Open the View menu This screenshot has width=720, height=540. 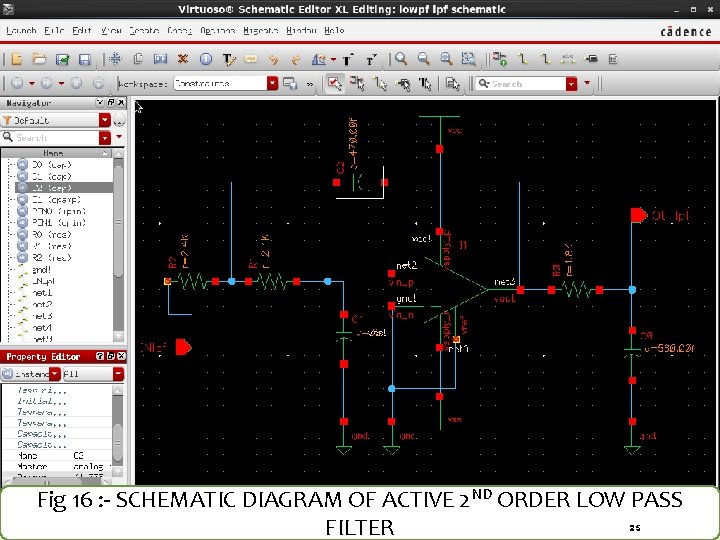(111, 31)
